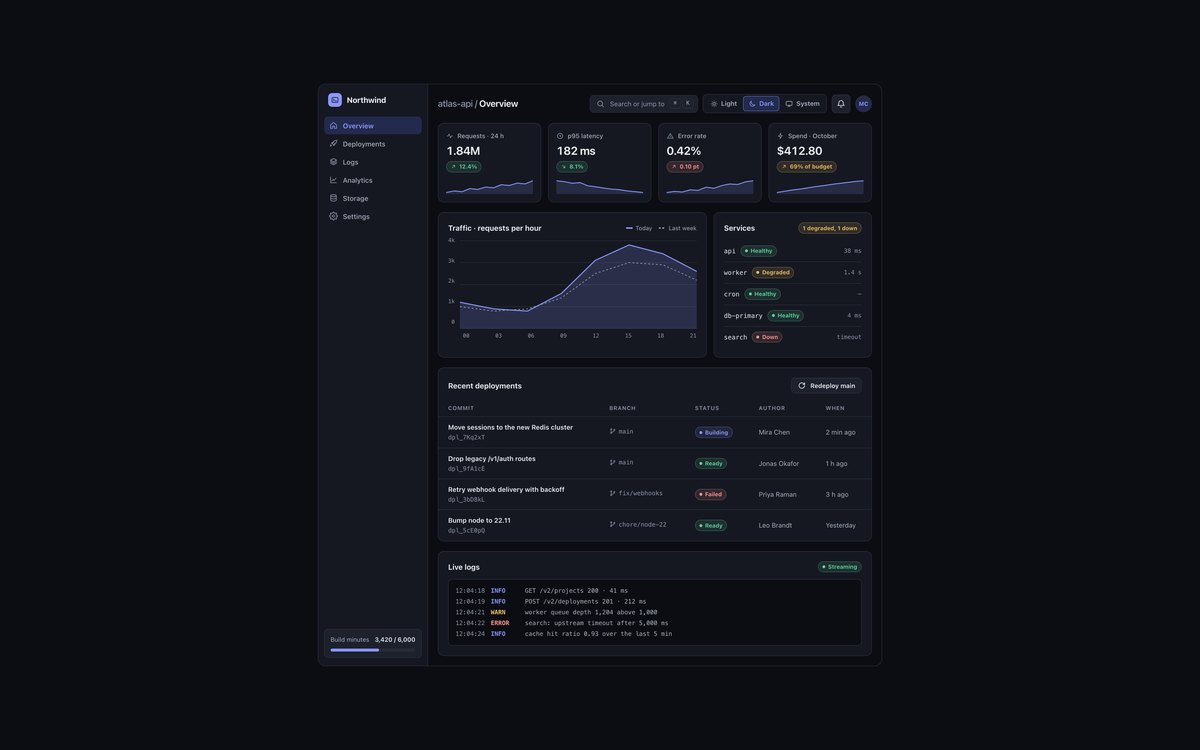
Task: Select Storage in the sidebar
Action: pos(373,198)
